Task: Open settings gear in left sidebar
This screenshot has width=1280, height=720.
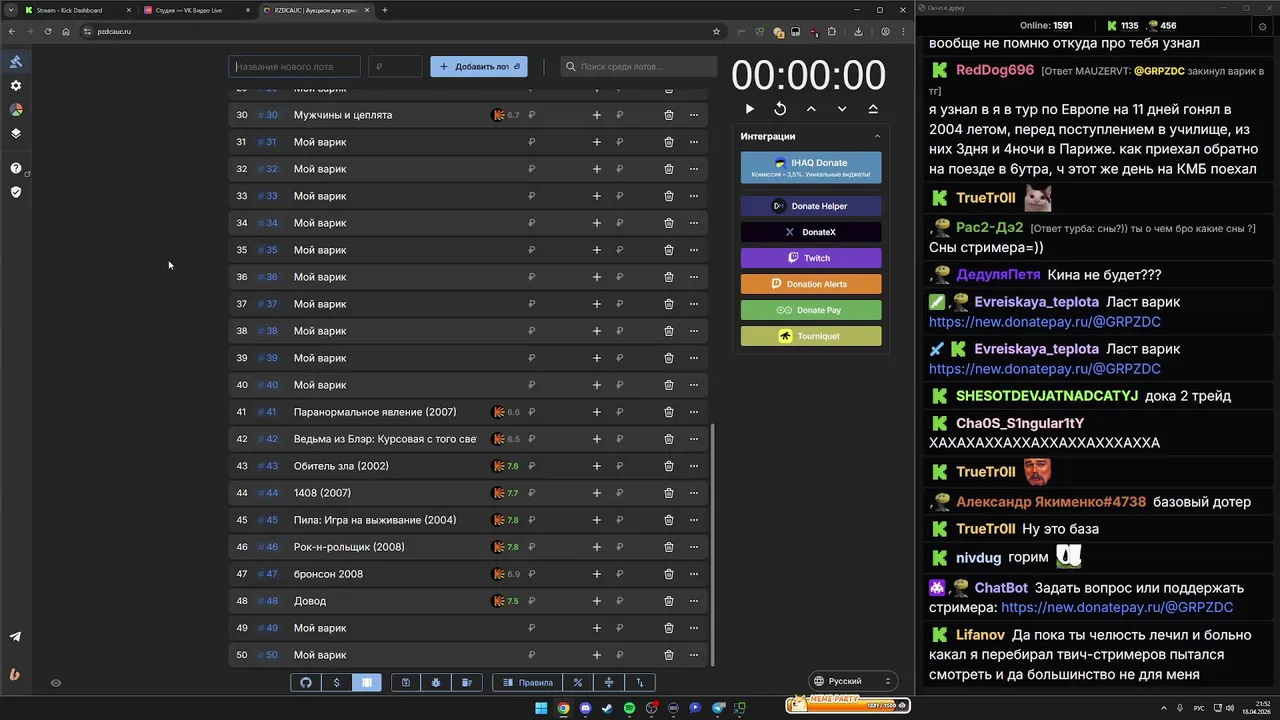Action: 16,86
